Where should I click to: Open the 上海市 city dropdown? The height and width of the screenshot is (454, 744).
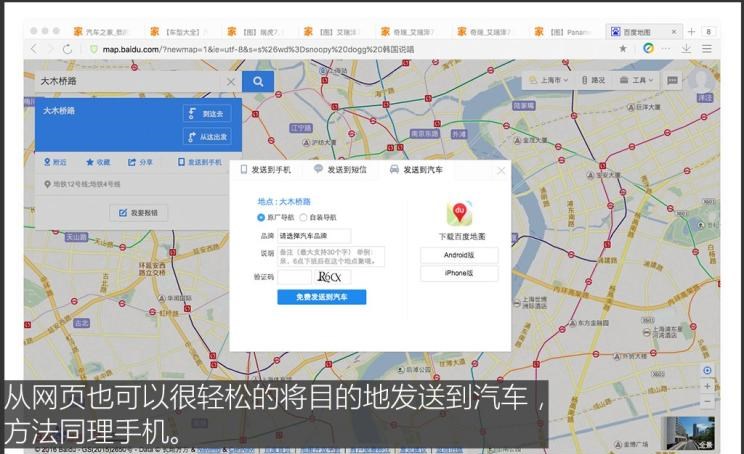coord(549,80)
